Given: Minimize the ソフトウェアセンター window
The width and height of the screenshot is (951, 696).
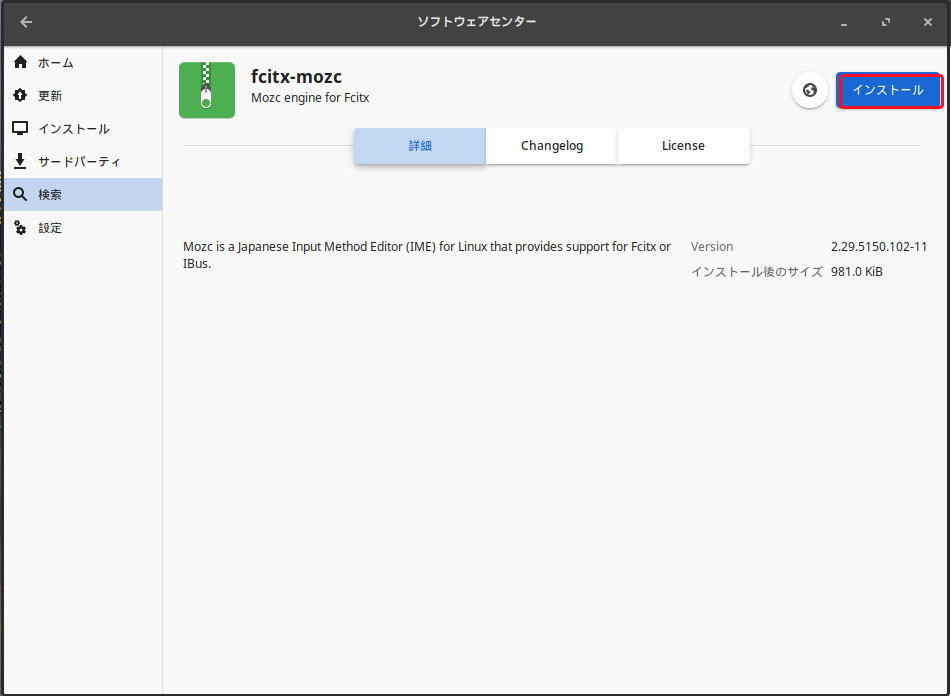Looking at the screenshot, I should pos(845,22).
